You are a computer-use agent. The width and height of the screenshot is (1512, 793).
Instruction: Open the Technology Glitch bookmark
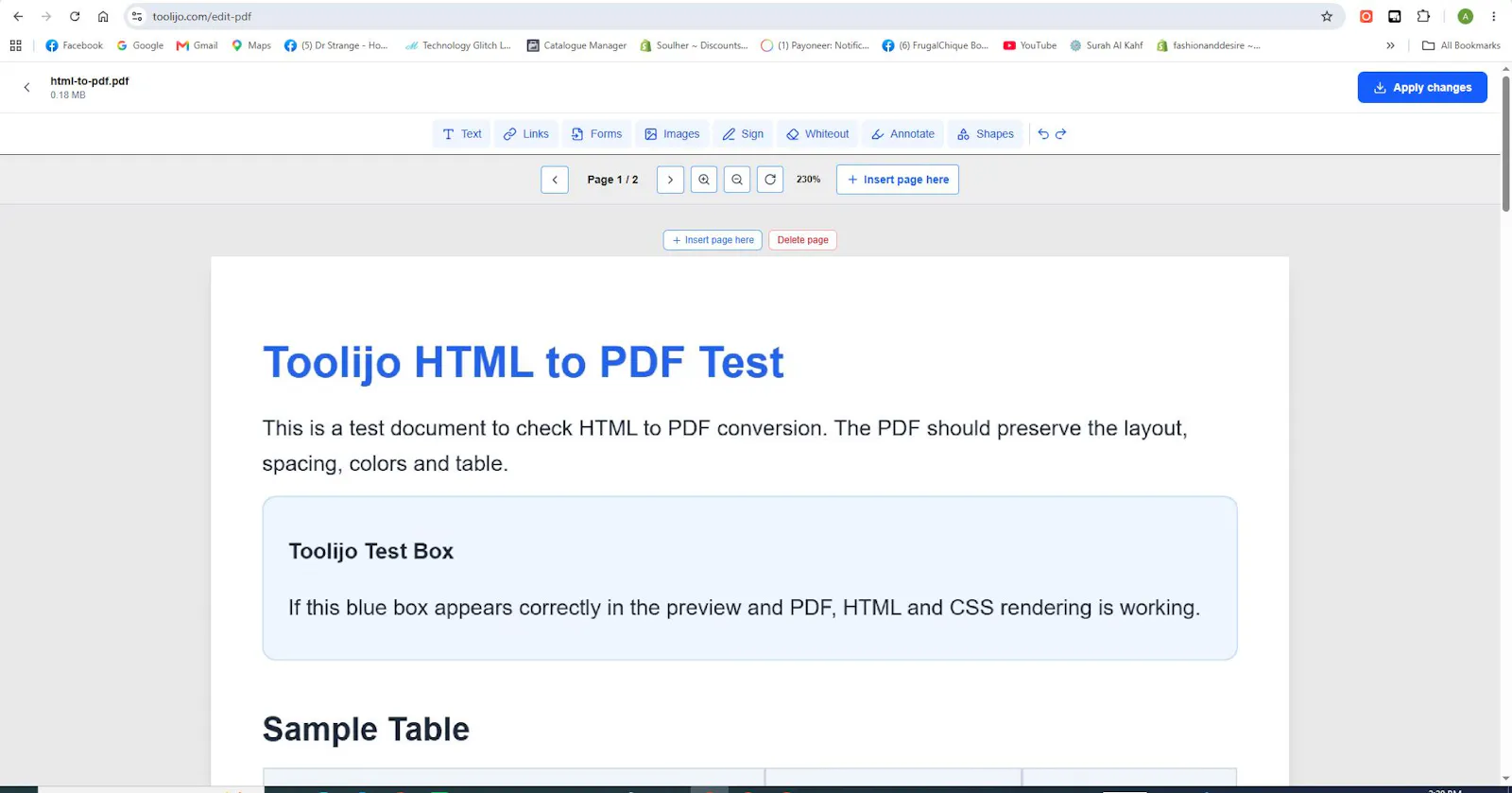(457, 45)
